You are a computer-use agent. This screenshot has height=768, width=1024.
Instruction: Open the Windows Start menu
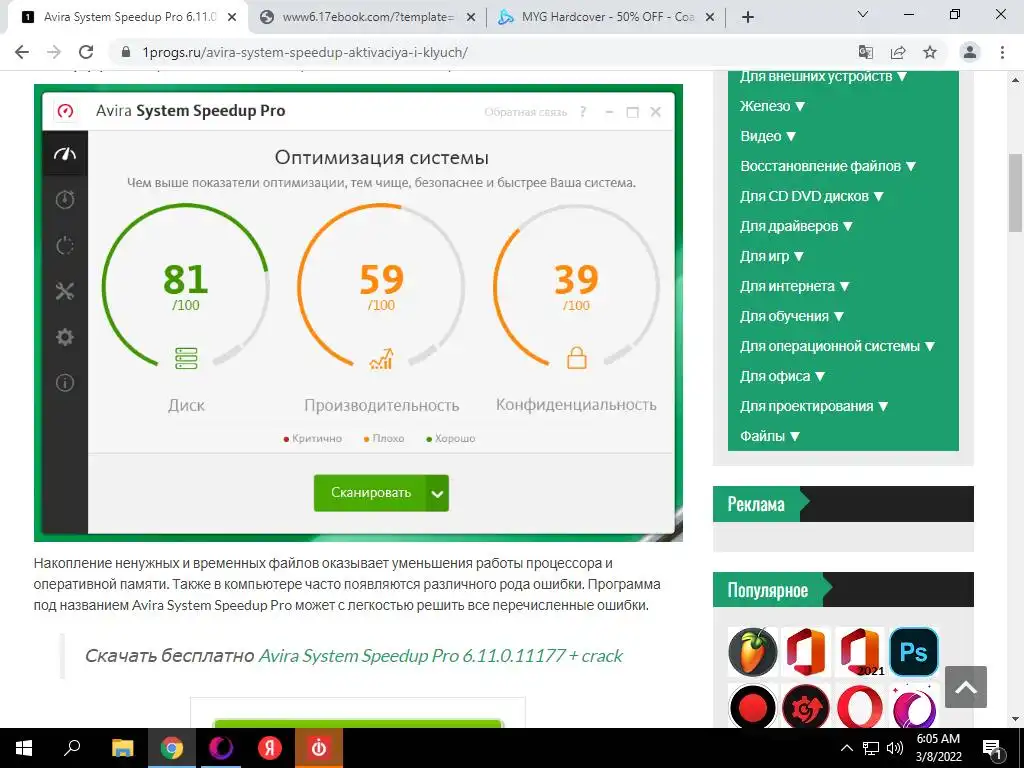point(24,748)
